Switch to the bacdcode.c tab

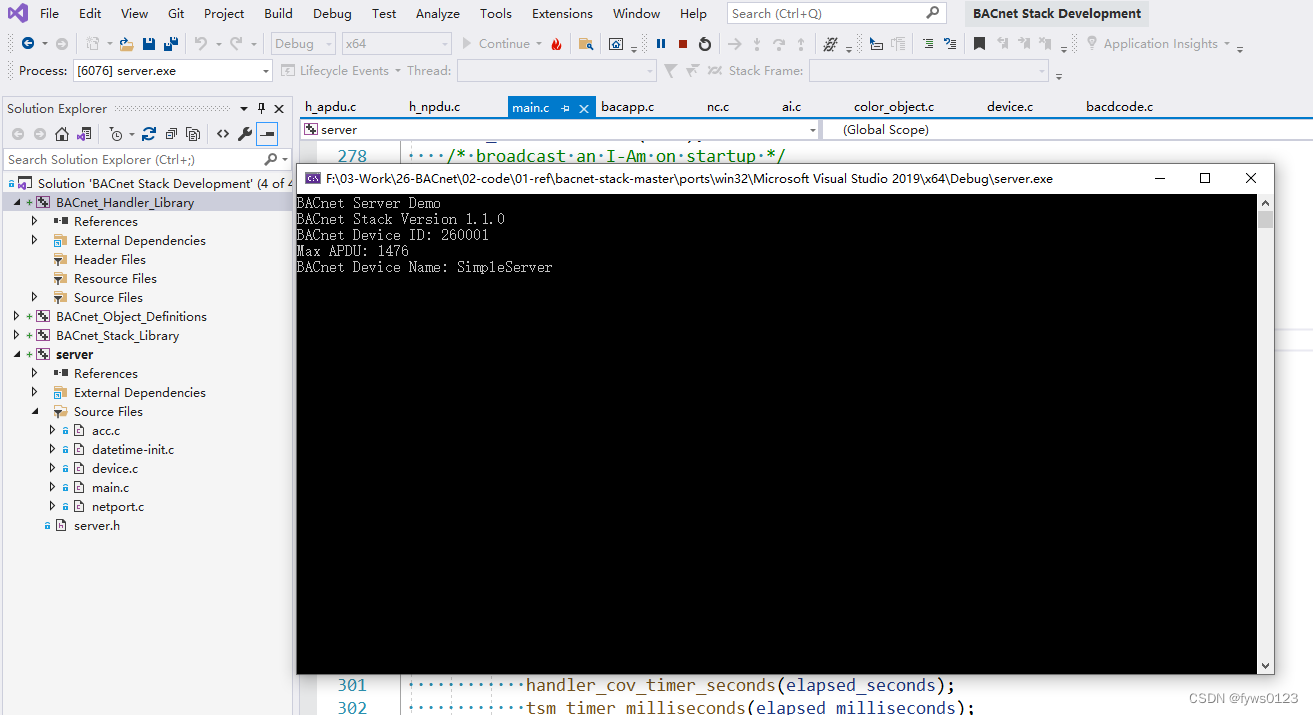point(1119,107)
